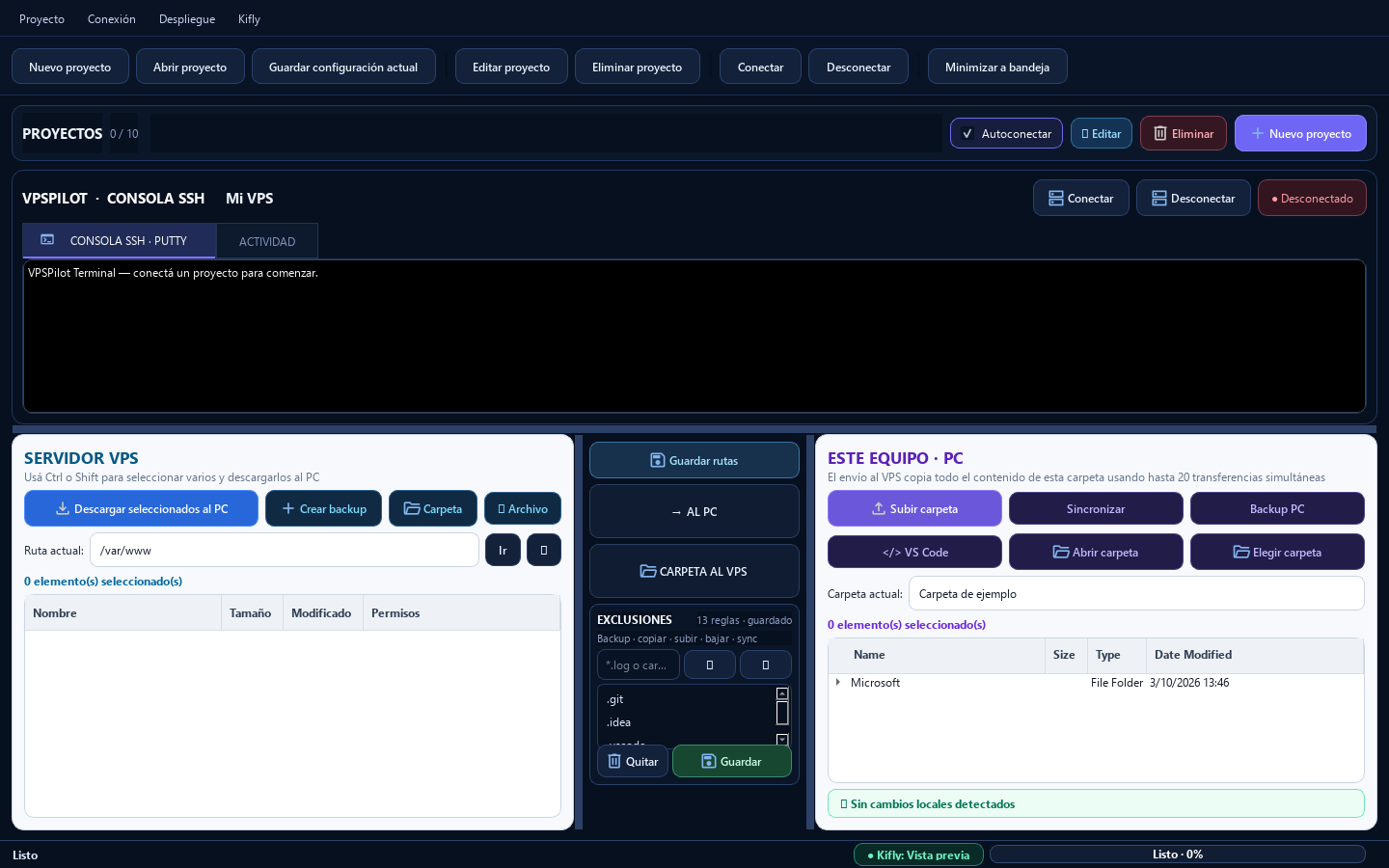Open the Proyecto menu
The image size is (1389, 868).
(x=41, y=18)
